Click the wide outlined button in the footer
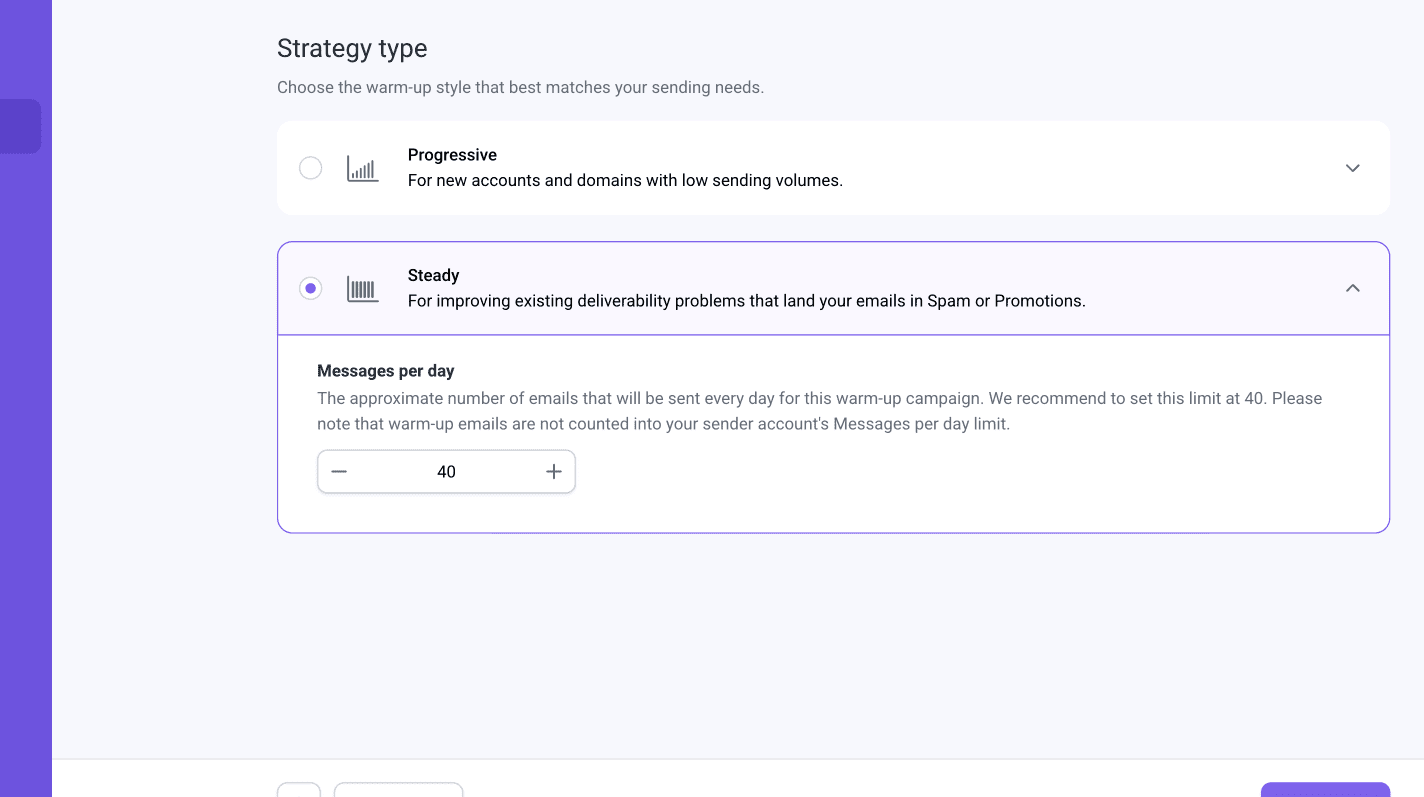This screenshot has height=797, width=1424. tap(398, 789)
